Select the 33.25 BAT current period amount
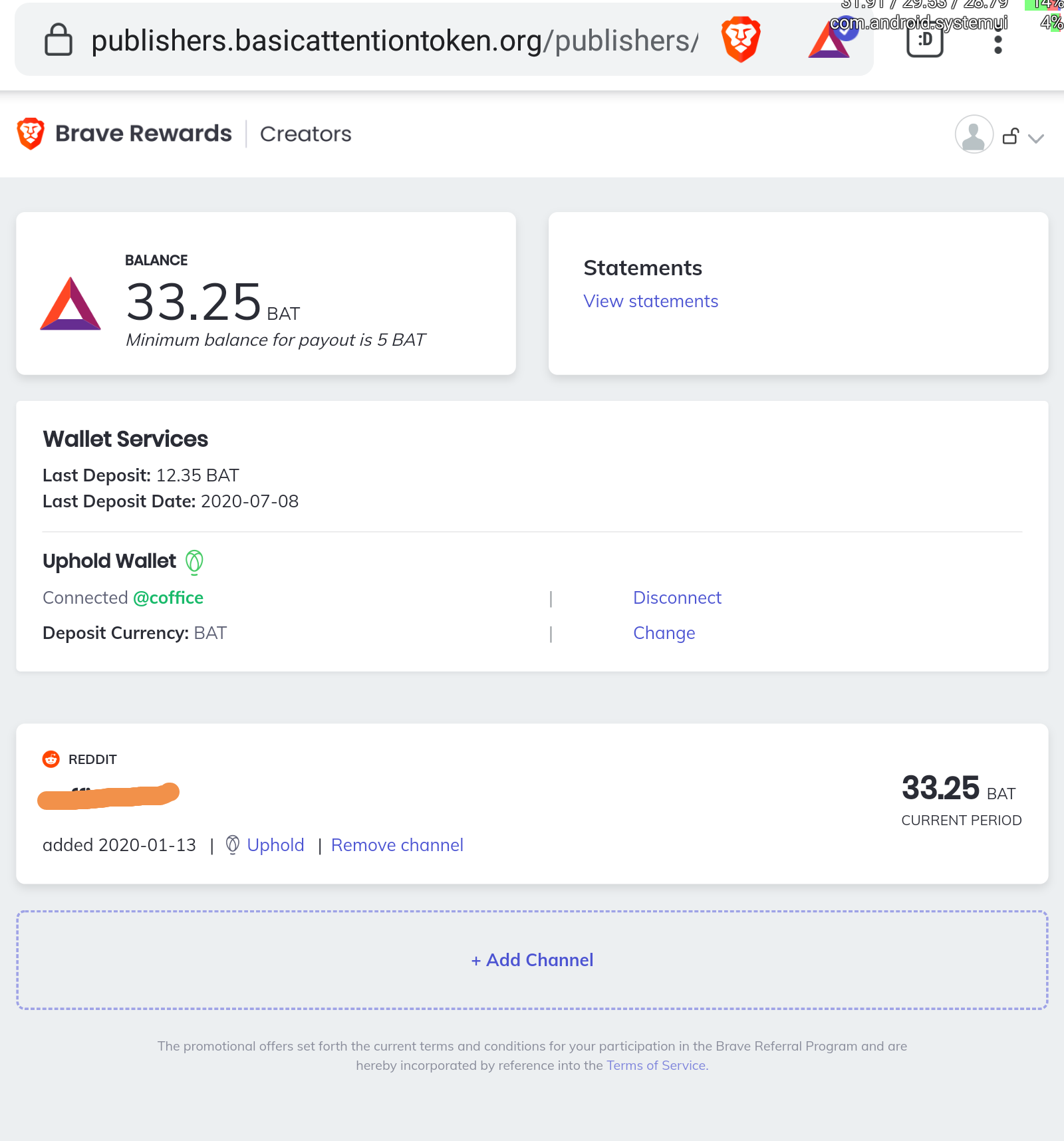The image size is (1064, 1141). [x=958, y=789]
